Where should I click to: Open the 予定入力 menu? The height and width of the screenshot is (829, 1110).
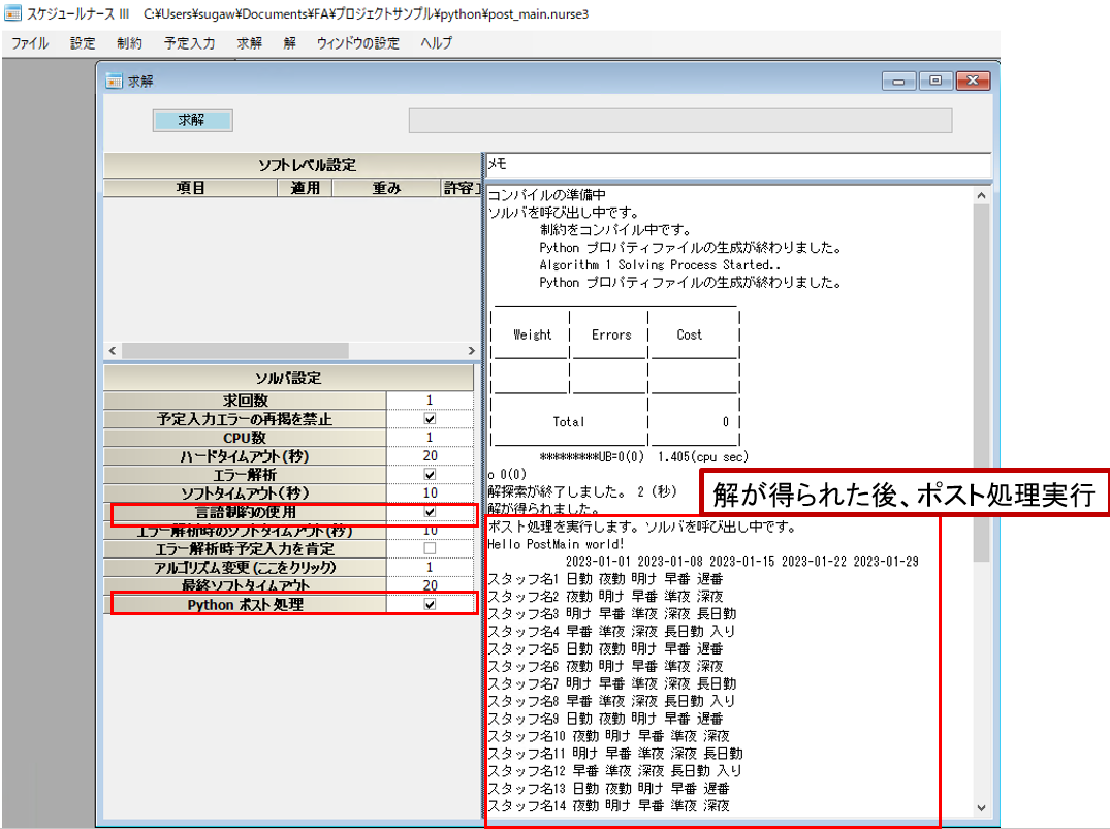coord(189,44)
